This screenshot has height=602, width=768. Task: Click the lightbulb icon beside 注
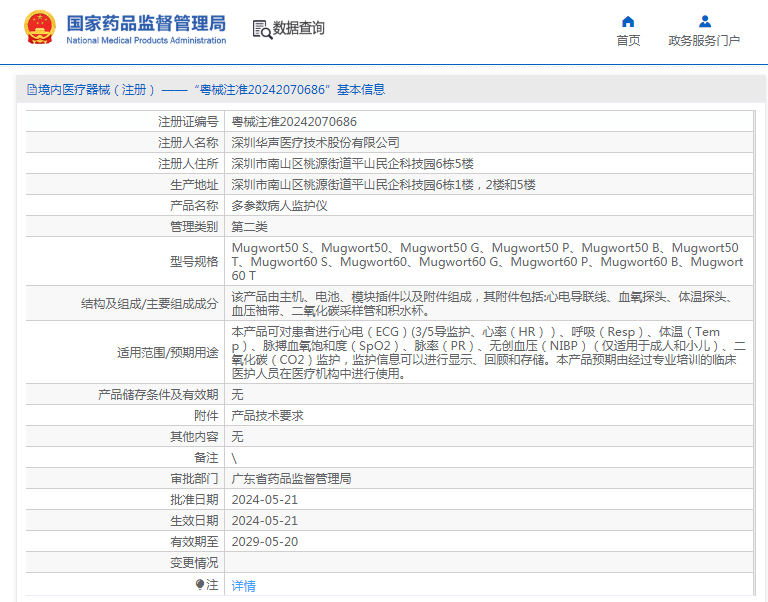coord(200,584)
